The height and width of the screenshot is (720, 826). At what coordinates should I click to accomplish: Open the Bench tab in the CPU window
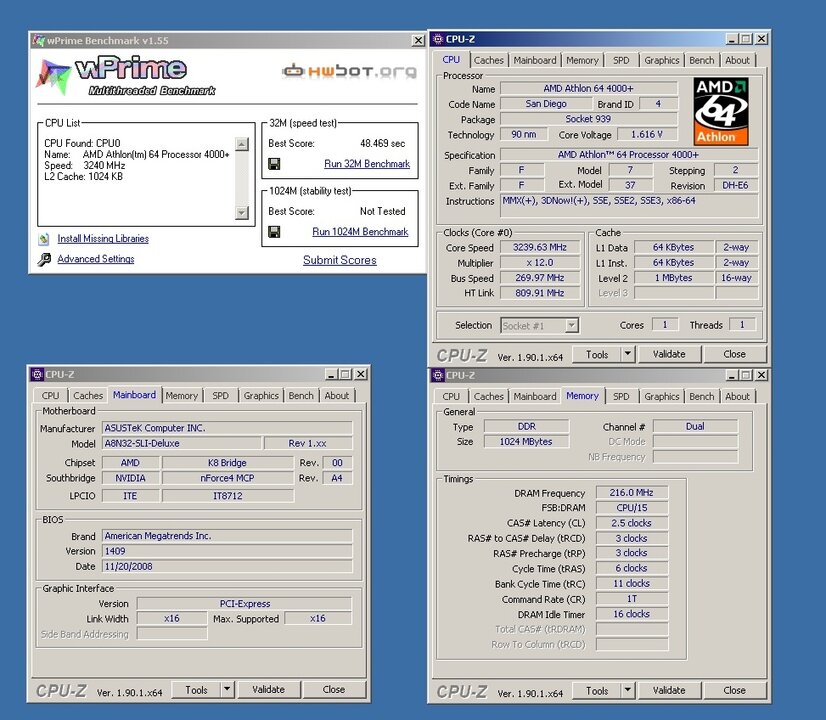tap(702, 60)
